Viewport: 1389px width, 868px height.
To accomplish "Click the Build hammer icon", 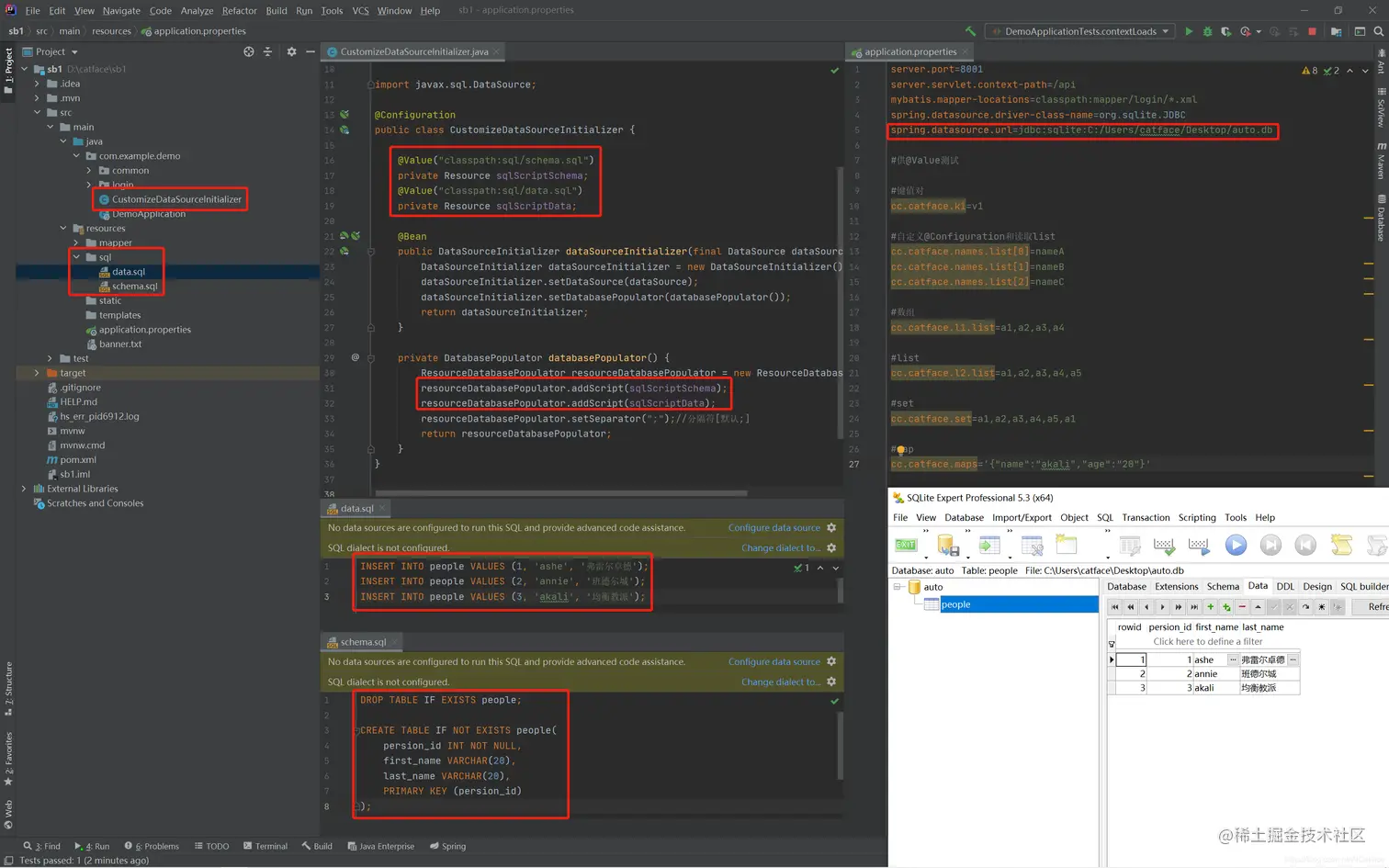I will (971, 31).
